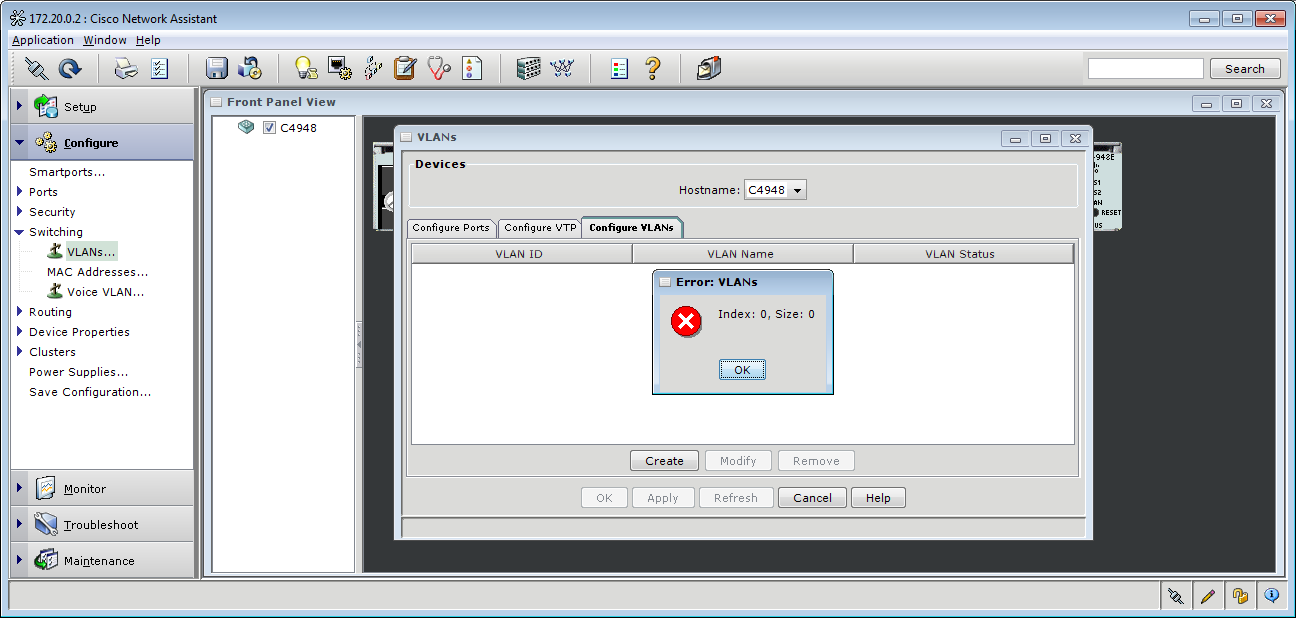The width and height of the screenshot is (1296, 618).
Task: Expand the Security tree node
Action: 19,212
